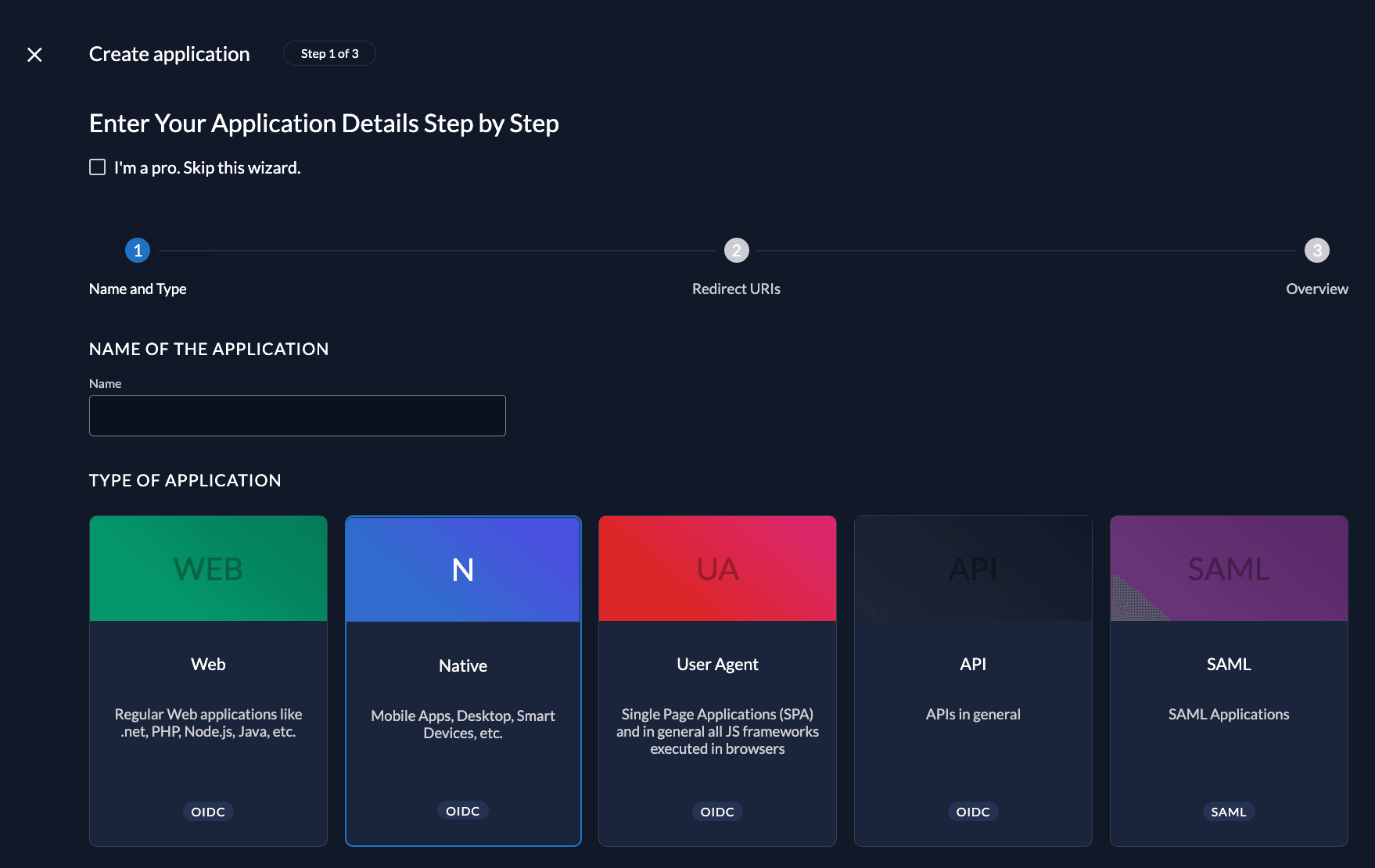Click the close wizard X icon

(x=34, y=55)
